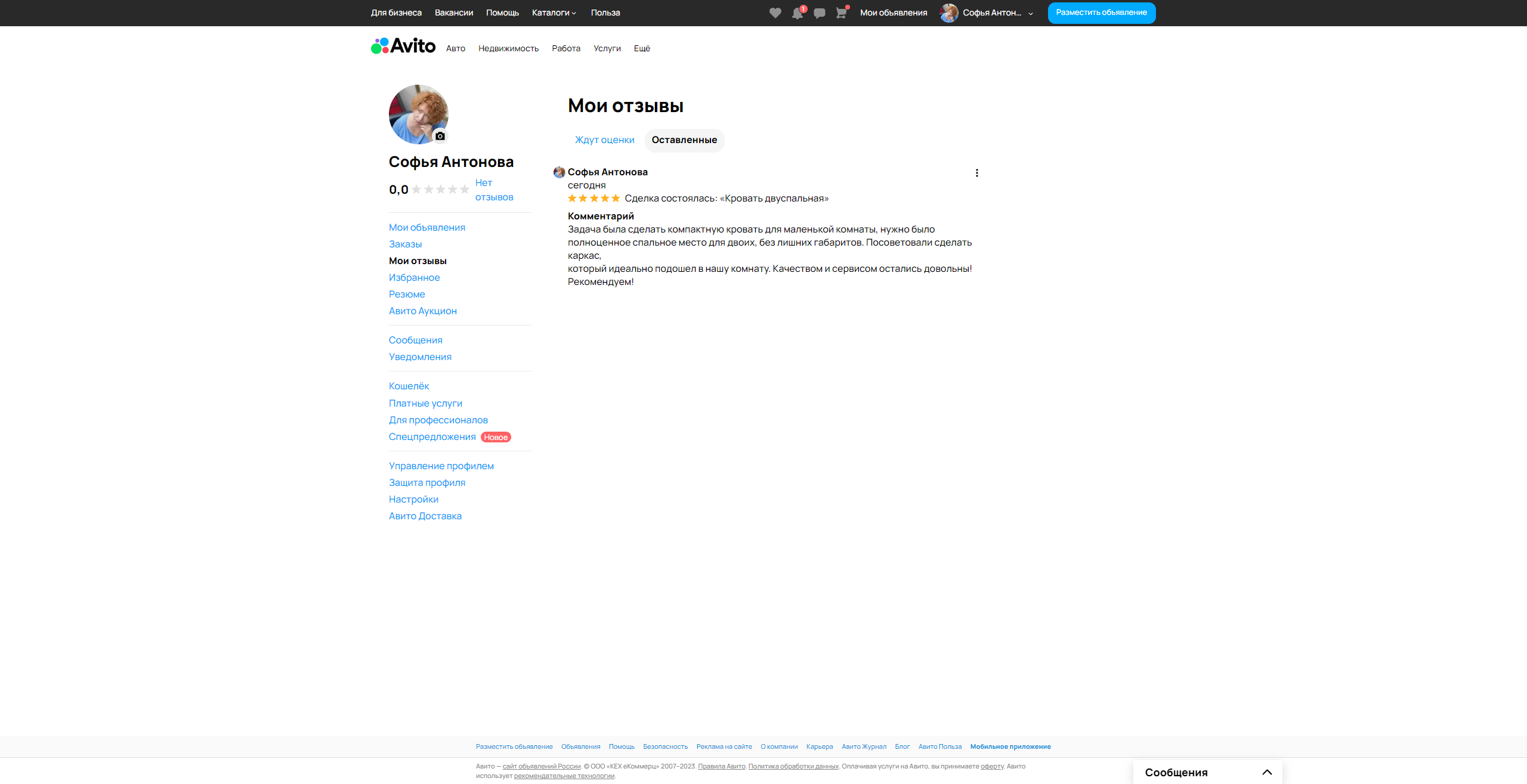Change profile photo via camera icon

(x=440, y=136)
